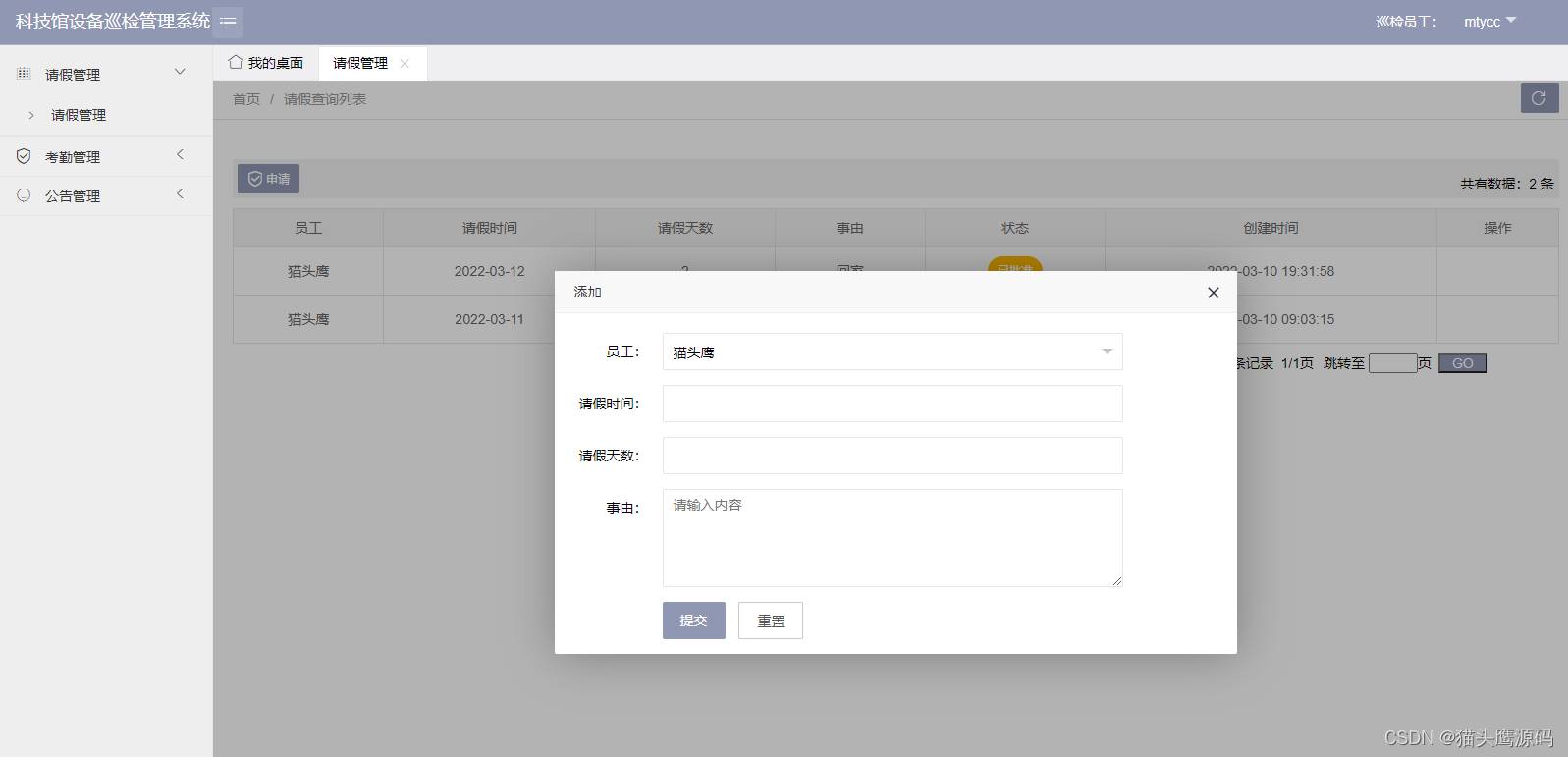This screenshot has height=757, width=1568.
Task: Click the 请假时间 input field
Action: tap(892, 404)
